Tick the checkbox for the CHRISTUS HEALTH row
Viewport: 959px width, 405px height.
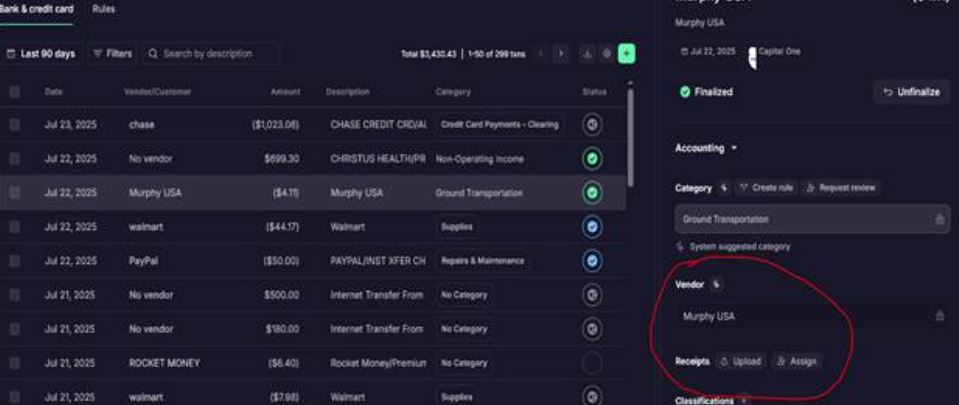[15, 159]
